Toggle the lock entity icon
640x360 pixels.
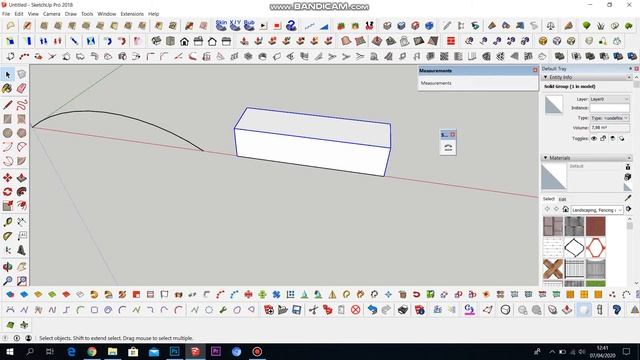pyautogui.click(x=603, y=138)
